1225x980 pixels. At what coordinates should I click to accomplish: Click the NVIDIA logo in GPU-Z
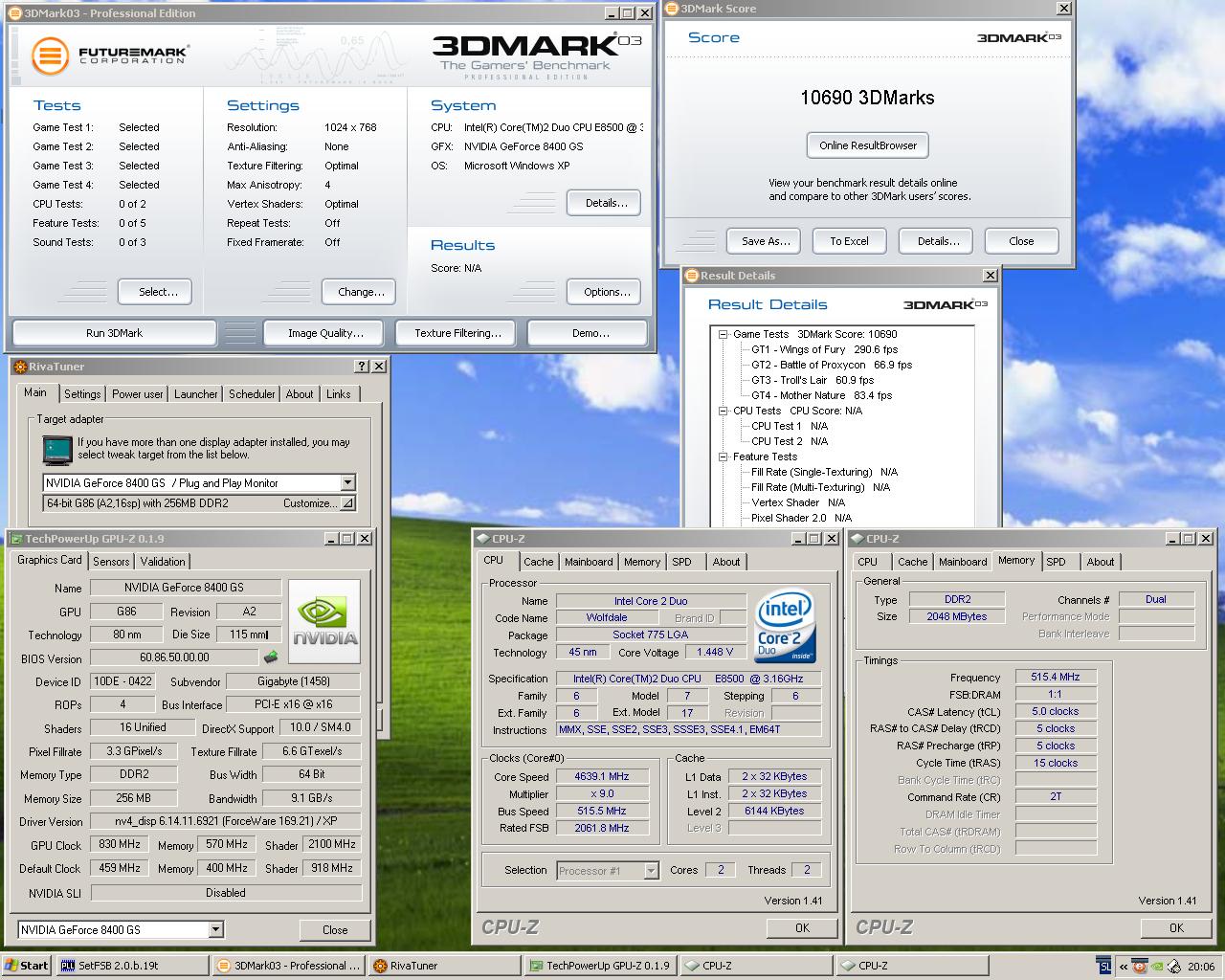[324, 622]
